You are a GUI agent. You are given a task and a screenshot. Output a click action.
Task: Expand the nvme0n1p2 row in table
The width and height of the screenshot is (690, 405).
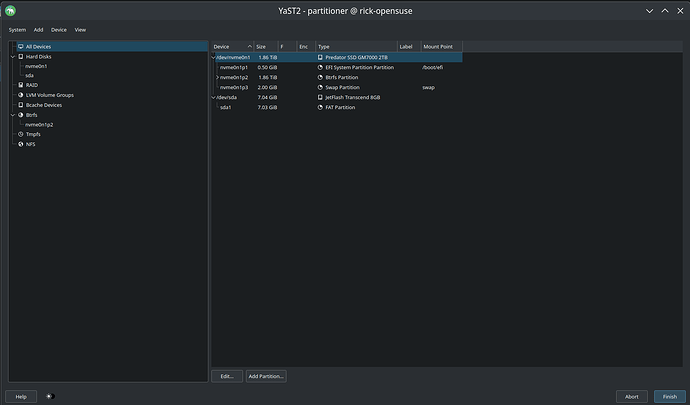pos(217,77)
